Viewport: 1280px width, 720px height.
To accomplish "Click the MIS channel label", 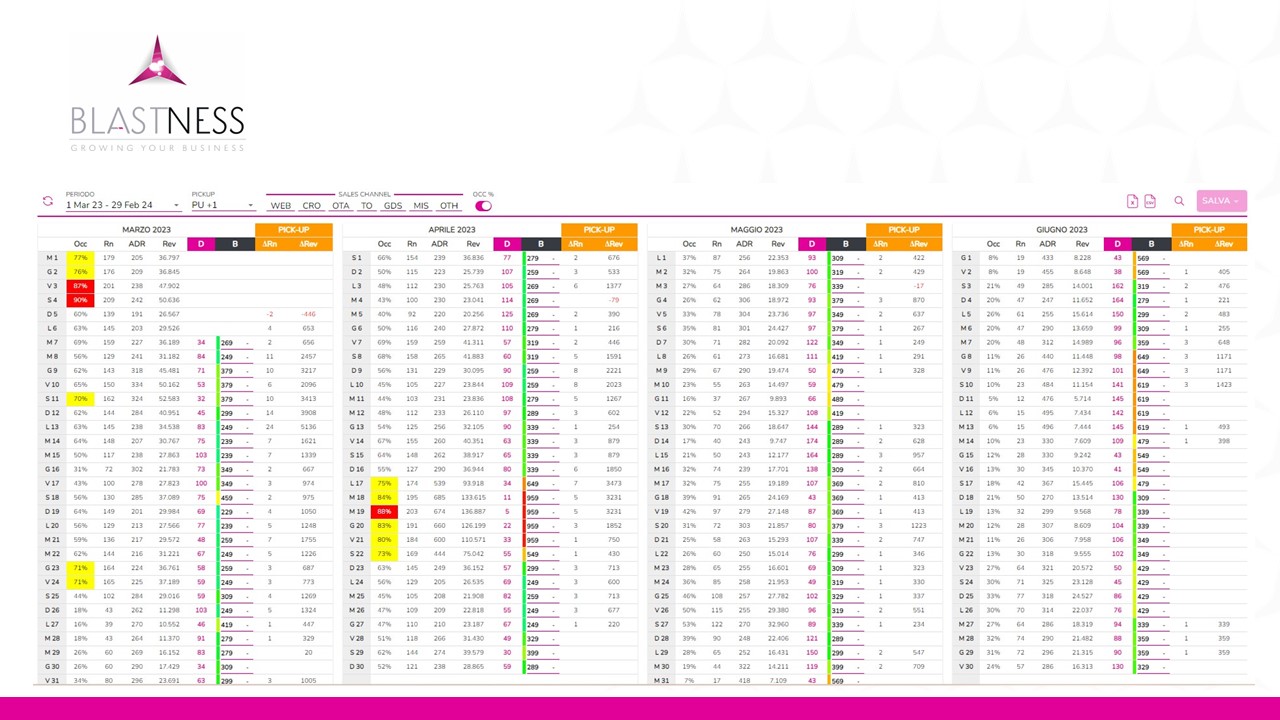I will 421,206.
